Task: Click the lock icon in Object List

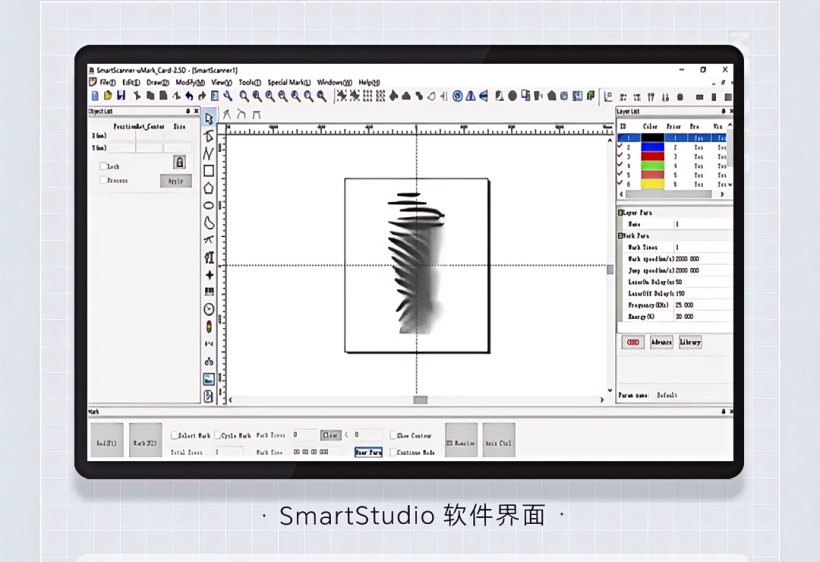Action: tap(180, 162)
